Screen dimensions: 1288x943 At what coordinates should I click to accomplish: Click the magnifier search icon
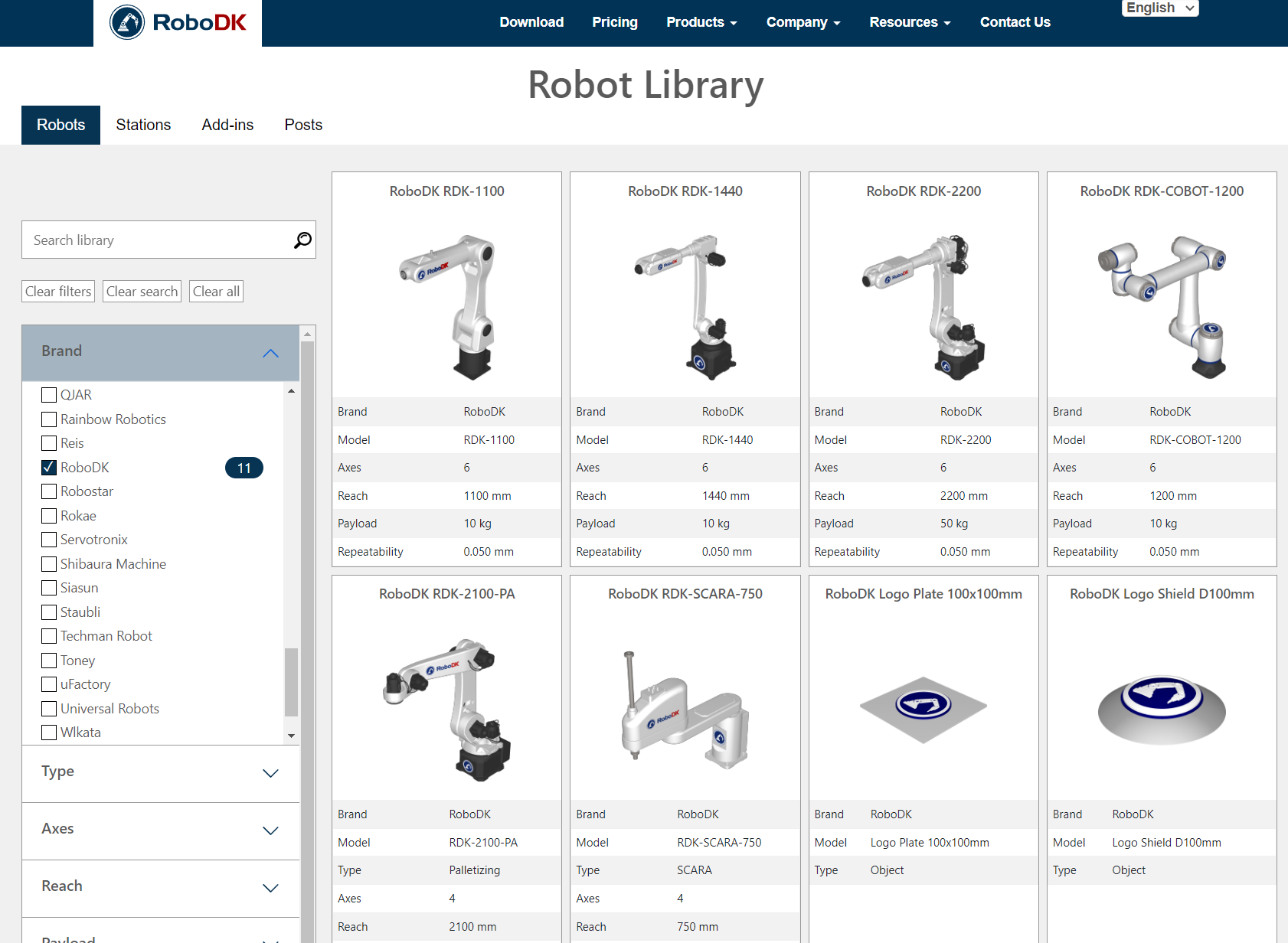pos(302,240)
